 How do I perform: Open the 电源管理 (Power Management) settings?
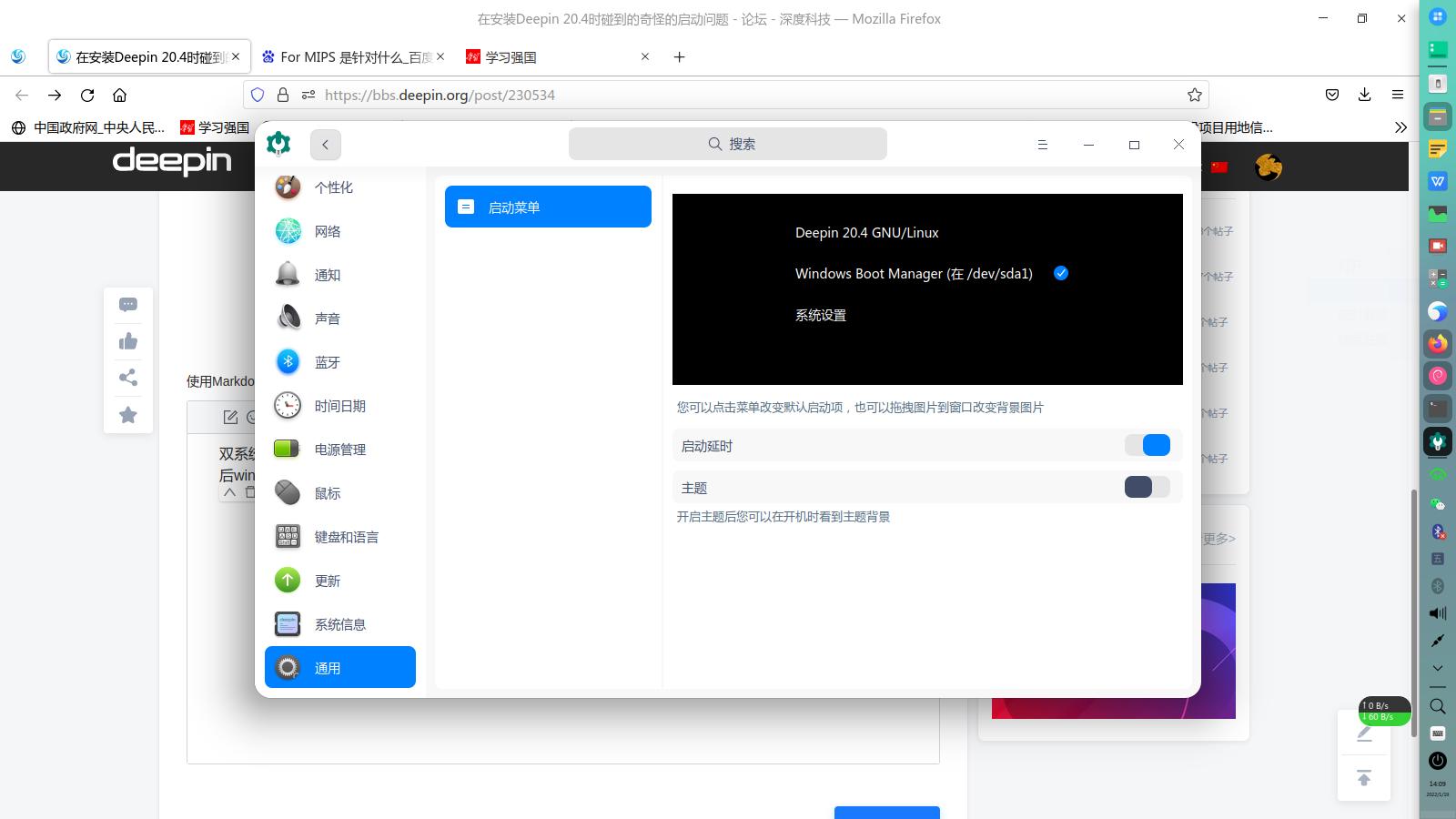339,449
